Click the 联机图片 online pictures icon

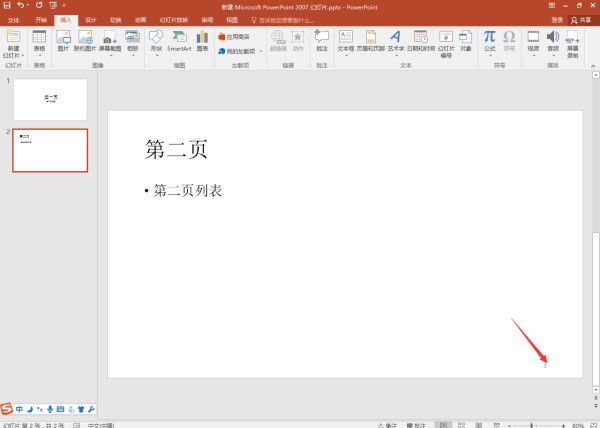86,40
